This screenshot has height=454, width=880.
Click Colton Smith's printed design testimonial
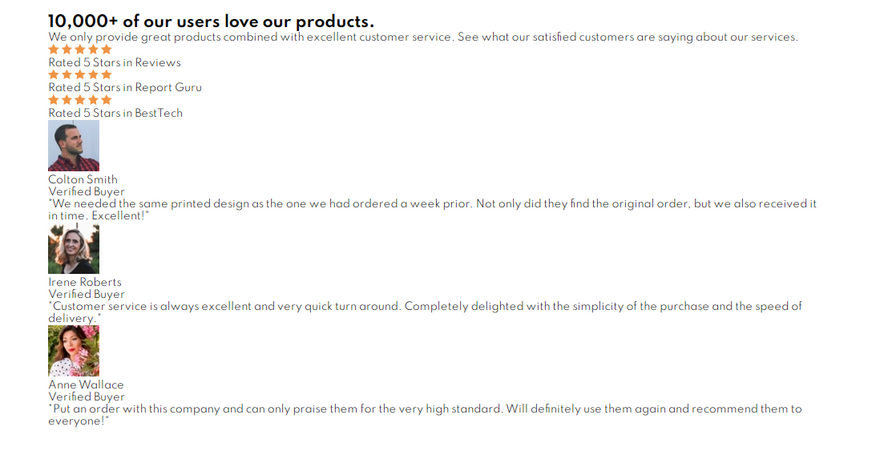coord(432,204)
